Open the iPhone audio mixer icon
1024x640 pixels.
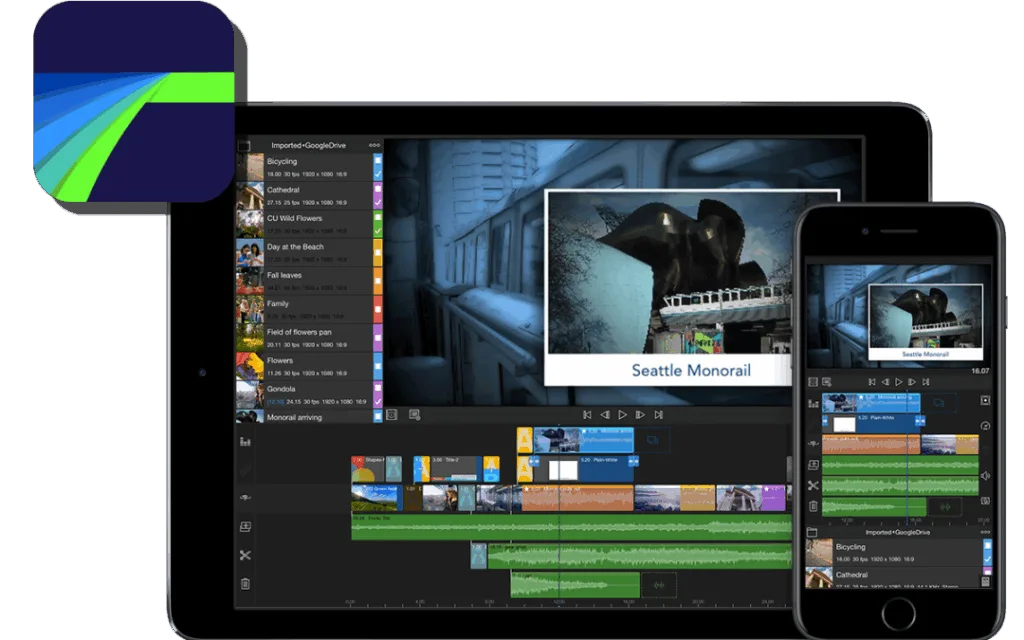click(813, 404)
